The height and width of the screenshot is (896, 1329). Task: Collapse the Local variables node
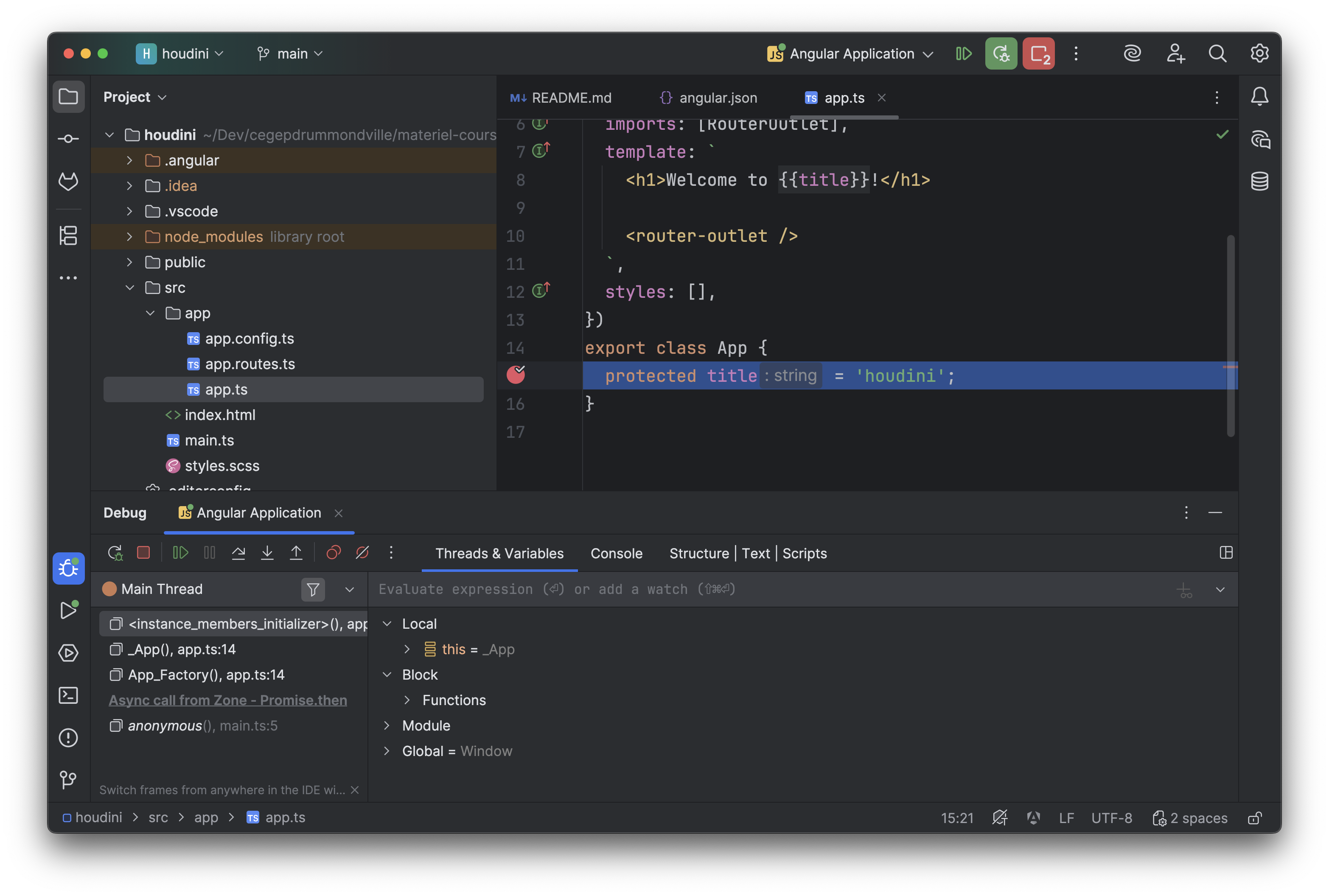tap(387, 624)
